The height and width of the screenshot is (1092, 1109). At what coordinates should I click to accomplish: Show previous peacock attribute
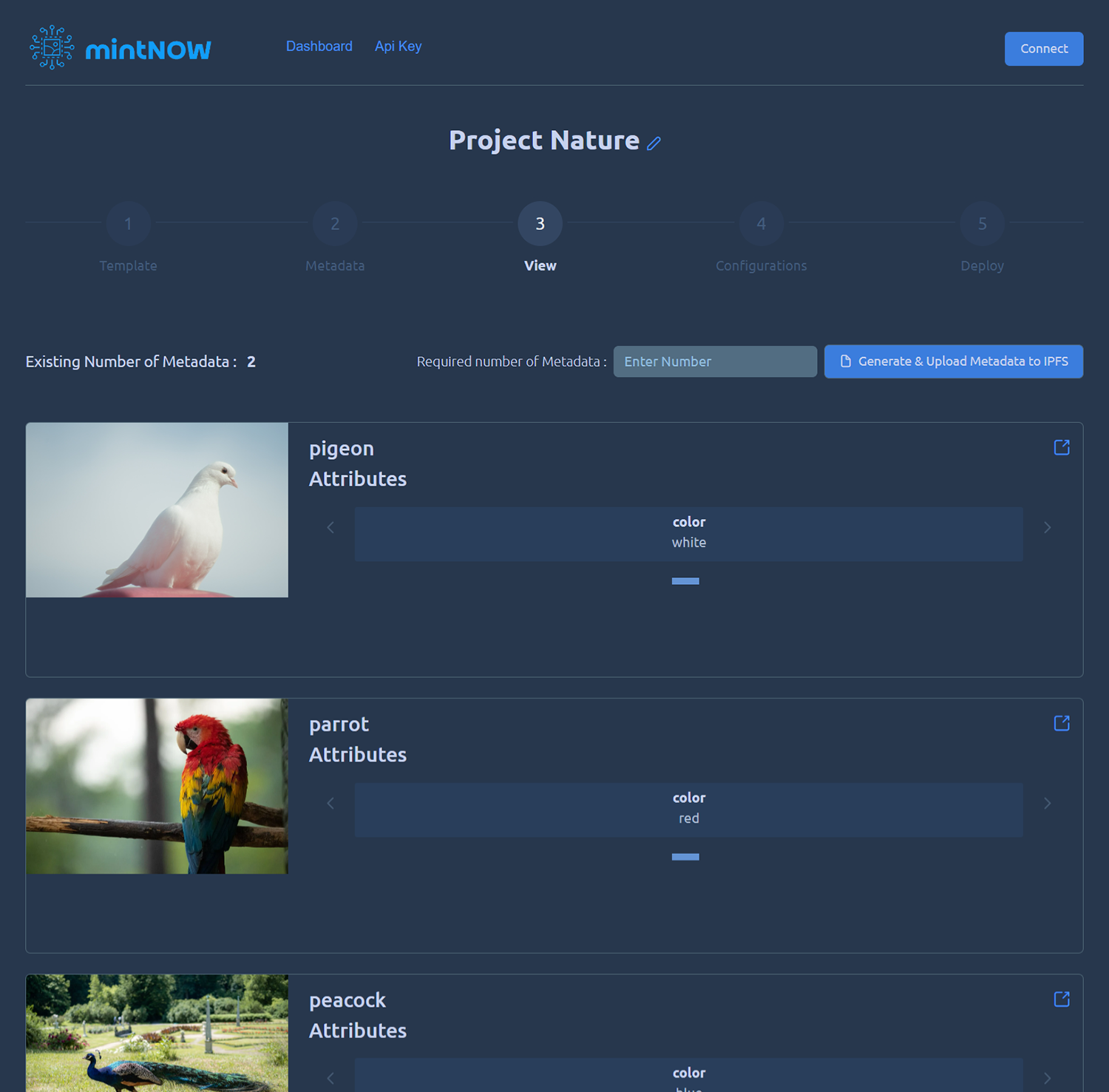pos(330,1078)
